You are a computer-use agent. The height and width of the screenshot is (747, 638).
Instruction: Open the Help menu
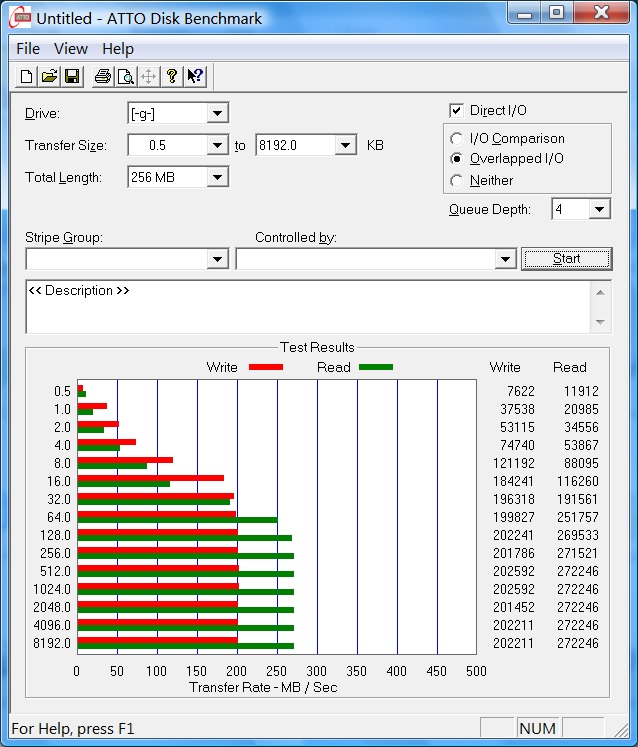118,49
